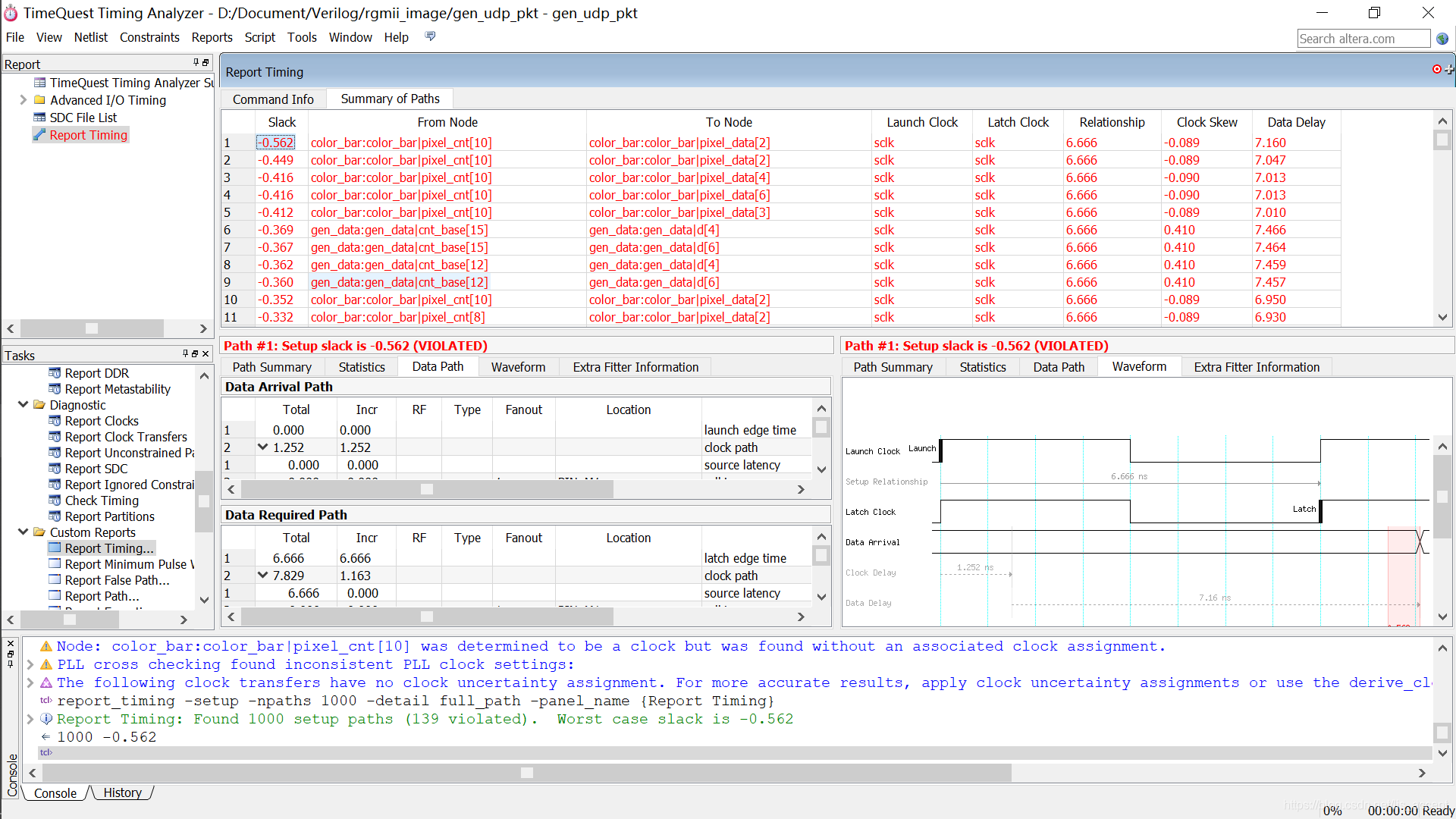The width and height of the screenshot is (1456, 819).
Task: Open the left pane Path Summary tab
Action: pos(271,367)
